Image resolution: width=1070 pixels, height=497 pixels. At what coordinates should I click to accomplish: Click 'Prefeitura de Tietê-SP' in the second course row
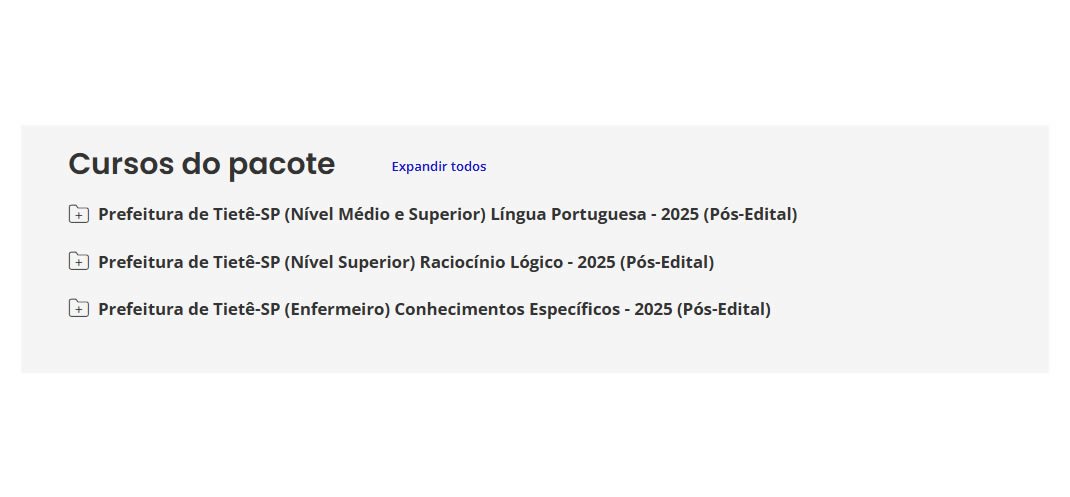(x=189, y=262)
